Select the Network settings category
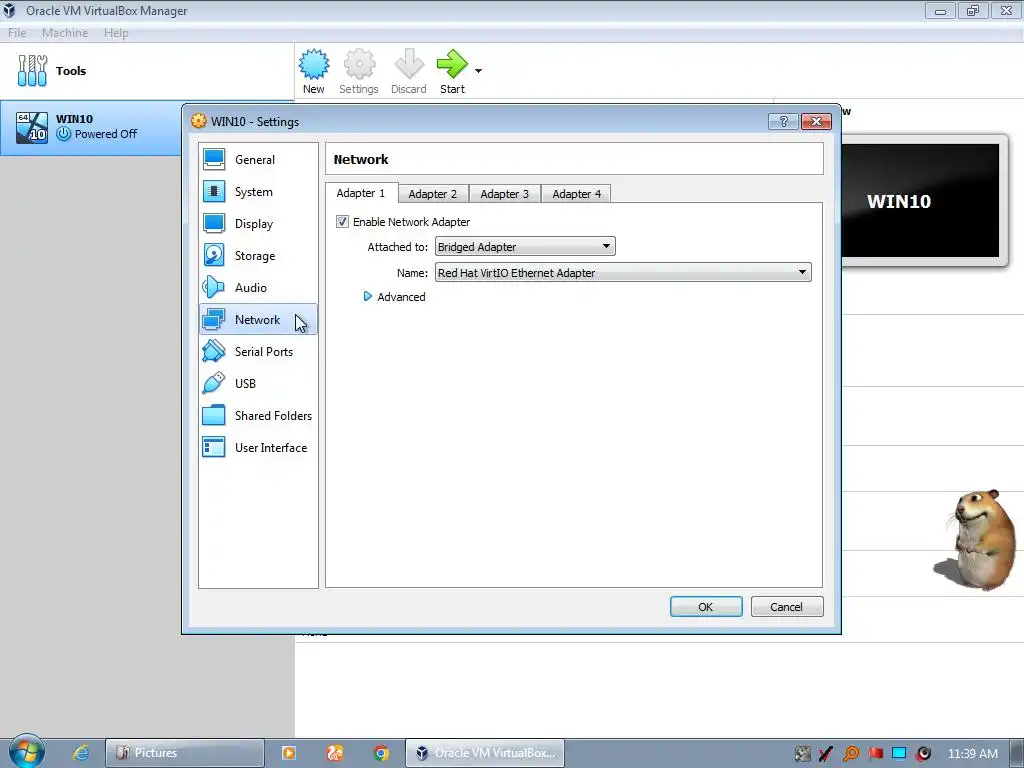 (258, 319)
